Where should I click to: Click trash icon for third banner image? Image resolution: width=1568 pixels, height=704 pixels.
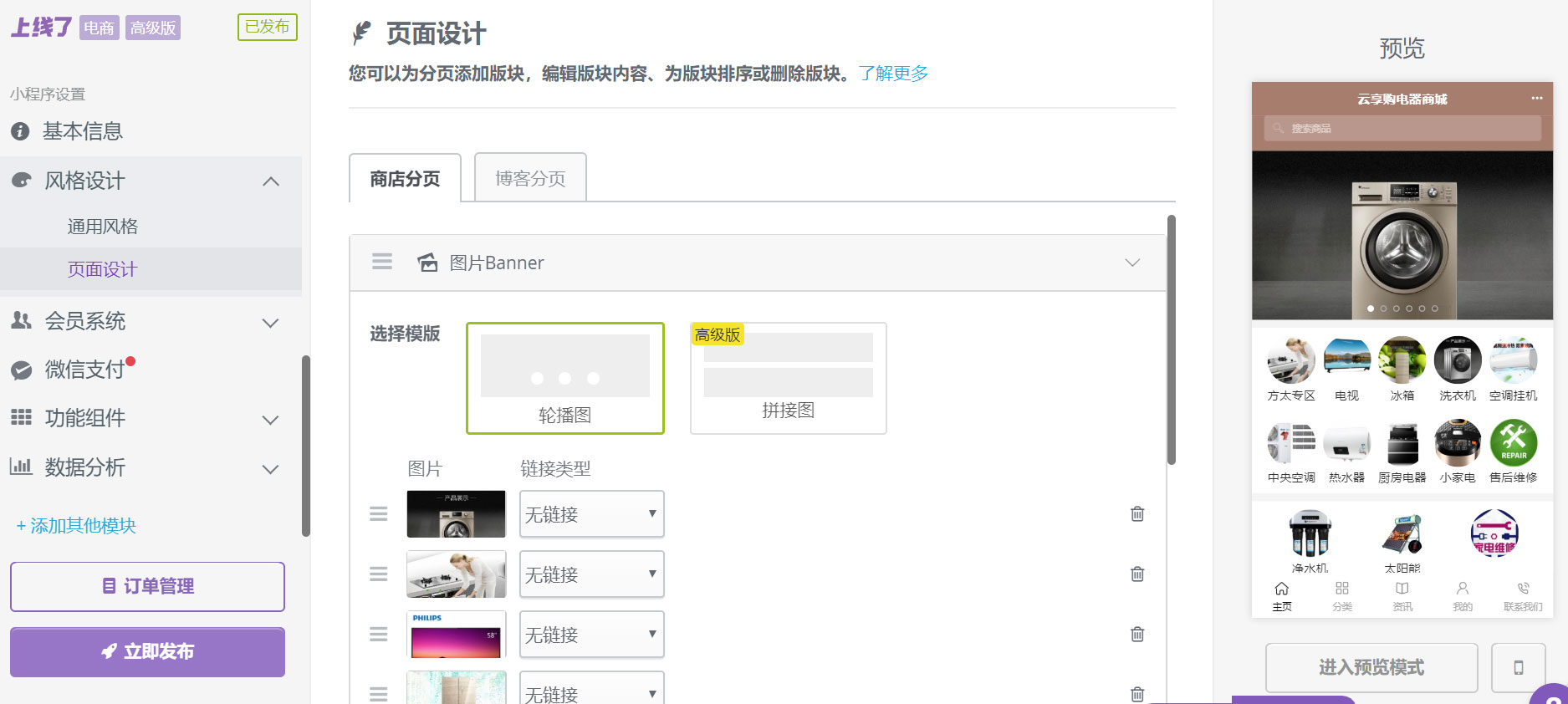coord(1137,634)
